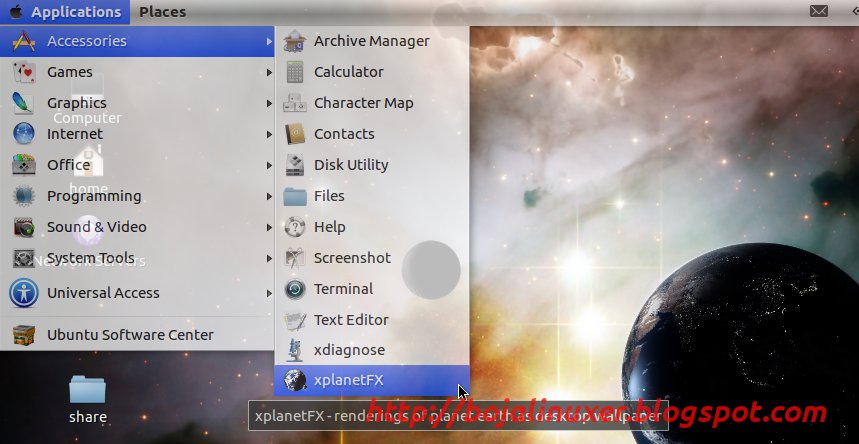Click the Ubuntu Software Center icon

tap(24, 334)
